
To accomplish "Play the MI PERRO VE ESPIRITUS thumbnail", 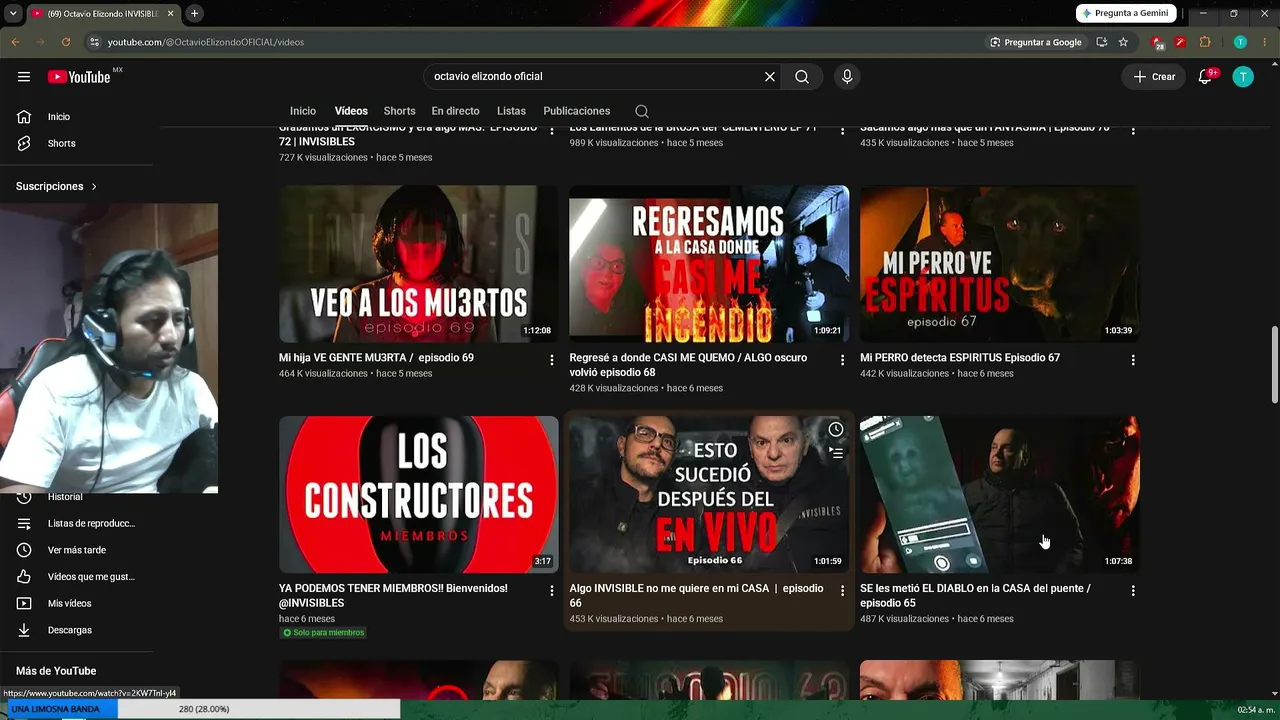I will point(1000,264).
